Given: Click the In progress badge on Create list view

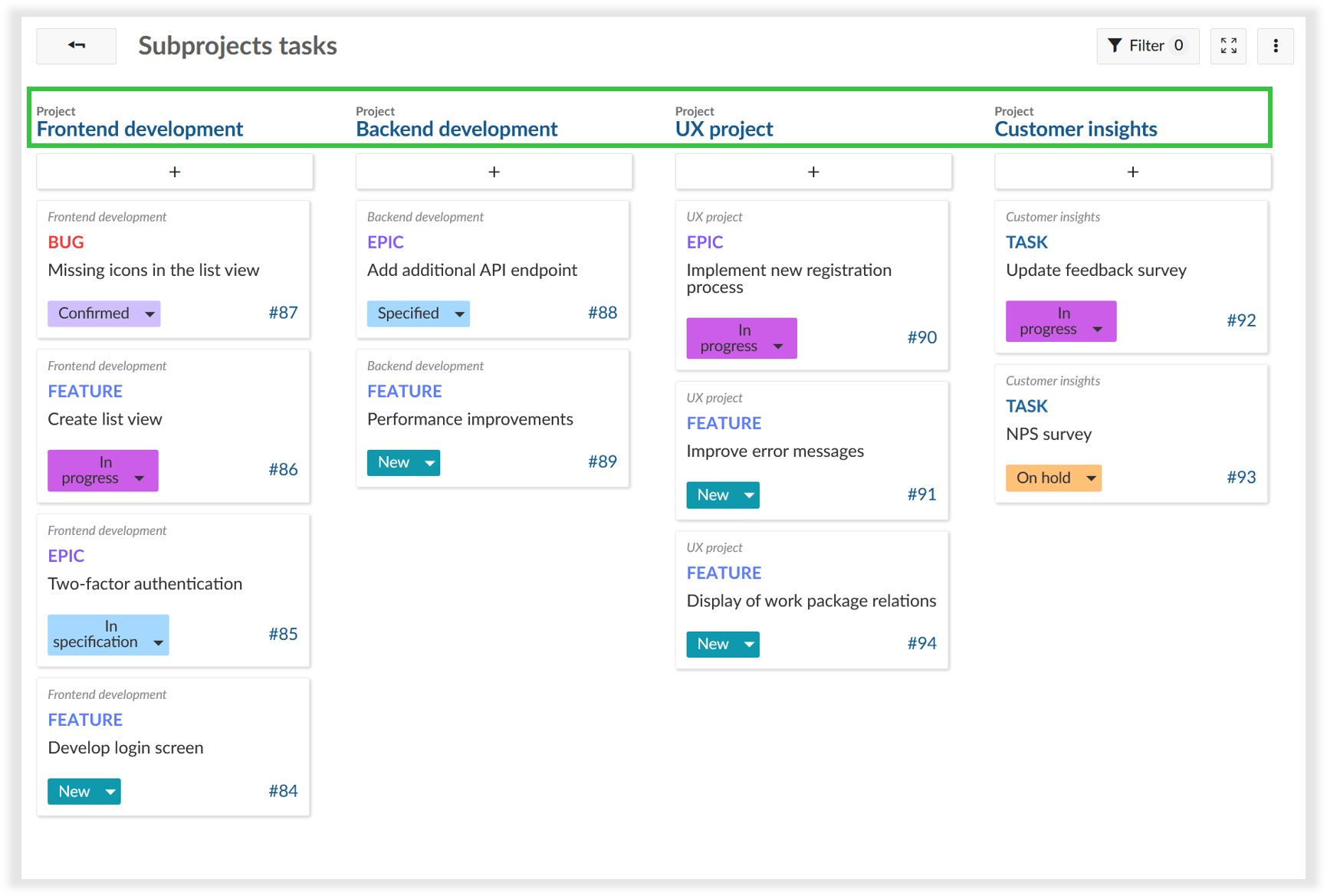Looking at the screenshot, I should click(x=103, y=470).
